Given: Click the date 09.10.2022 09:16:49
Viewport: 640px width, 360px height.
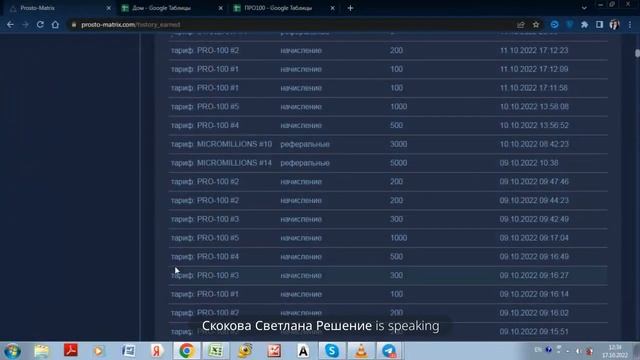Looking at the screenshot, I should pos(534,257).
